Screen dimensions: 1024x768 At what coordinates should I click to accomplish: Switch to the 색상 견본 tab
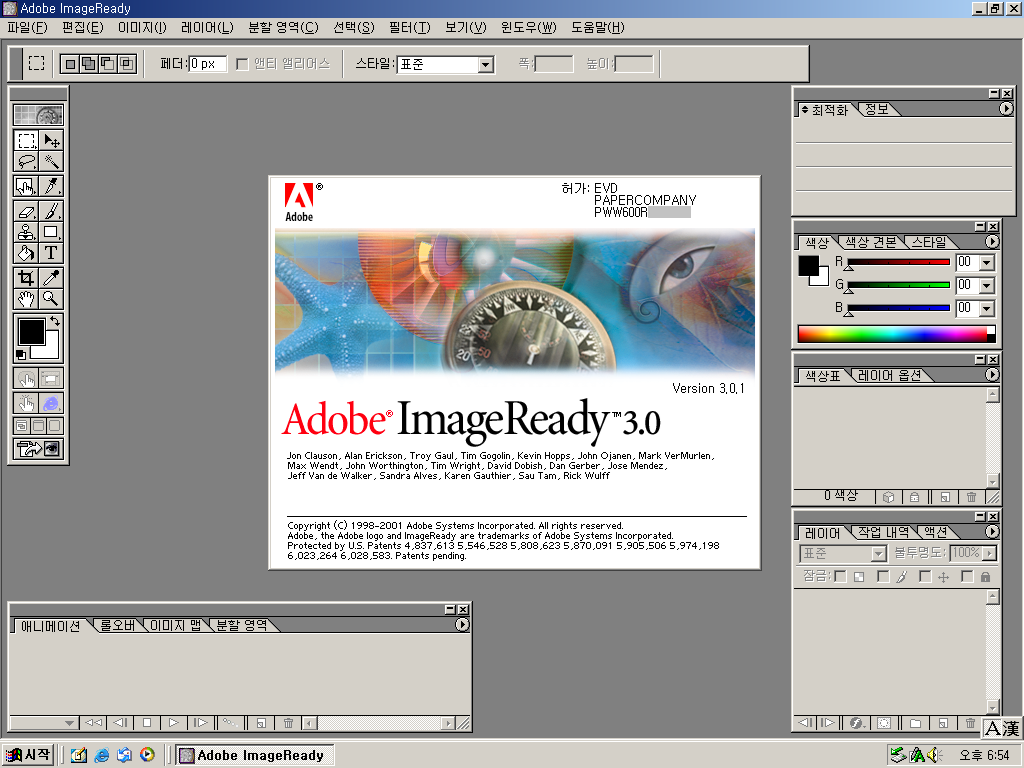871,242
